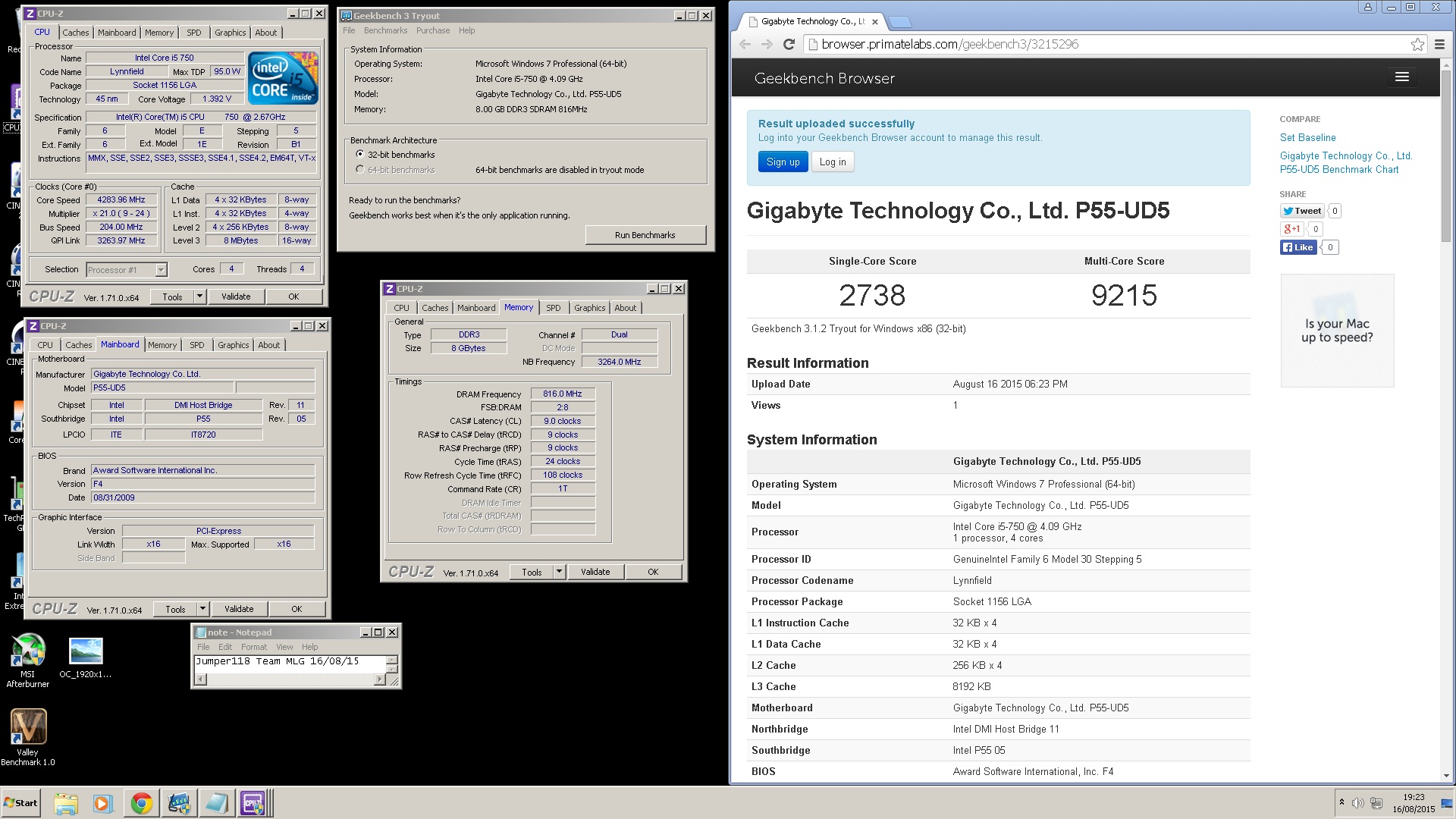The image size is (1456, 819).
Task: Select 64-bit benchmarks radio button
Action: coord(360,170)
